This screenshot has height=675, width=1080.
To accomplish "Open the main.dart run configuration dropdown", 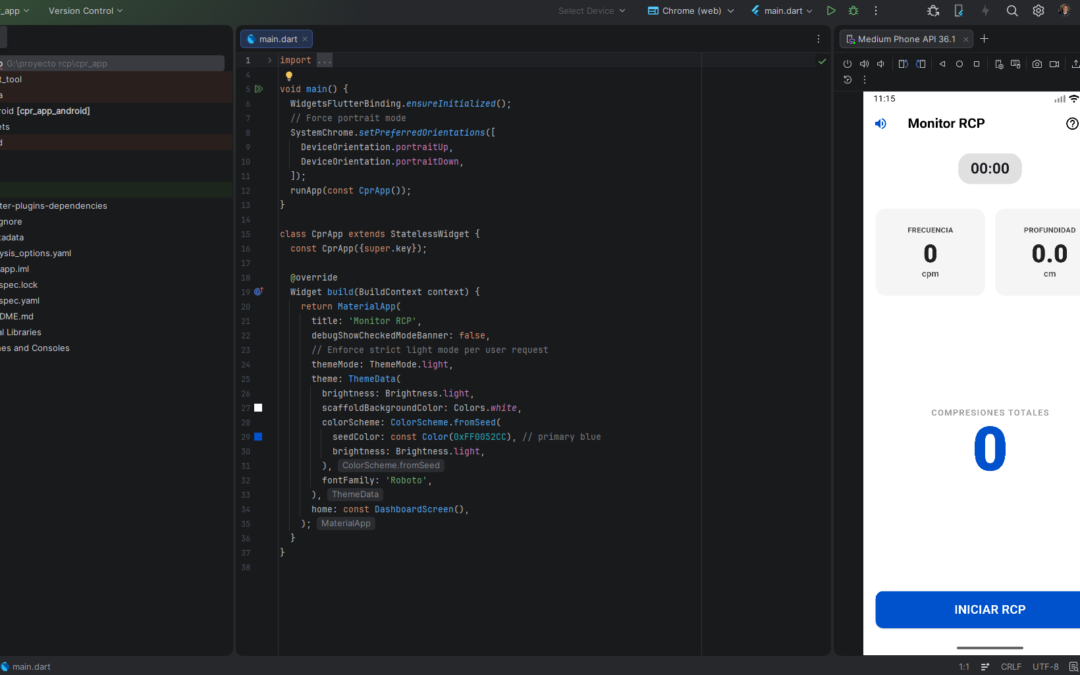I will tap(782, 11).
